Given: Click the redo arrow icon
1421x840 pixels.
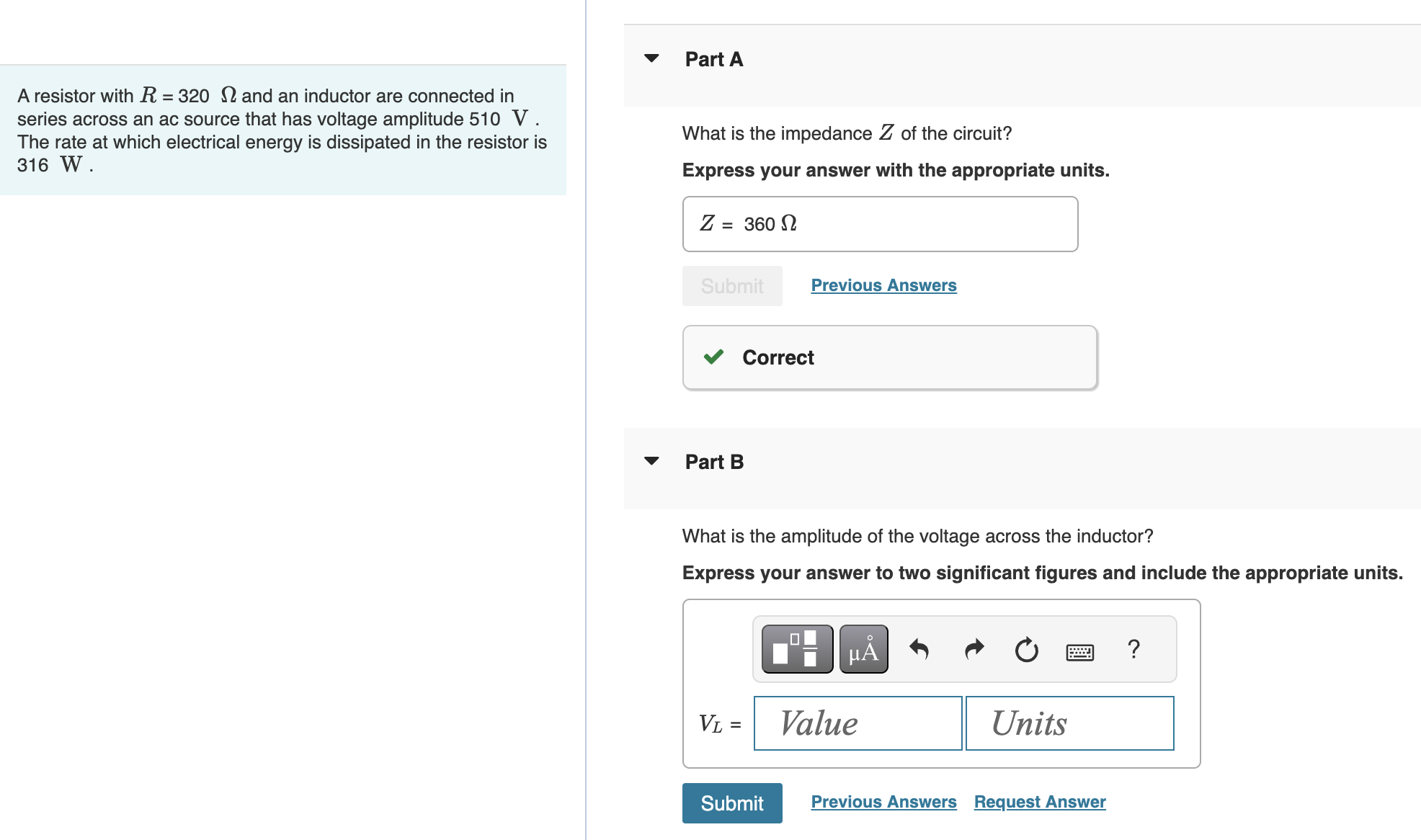Looking at the screenshot, I should (974, 649).
